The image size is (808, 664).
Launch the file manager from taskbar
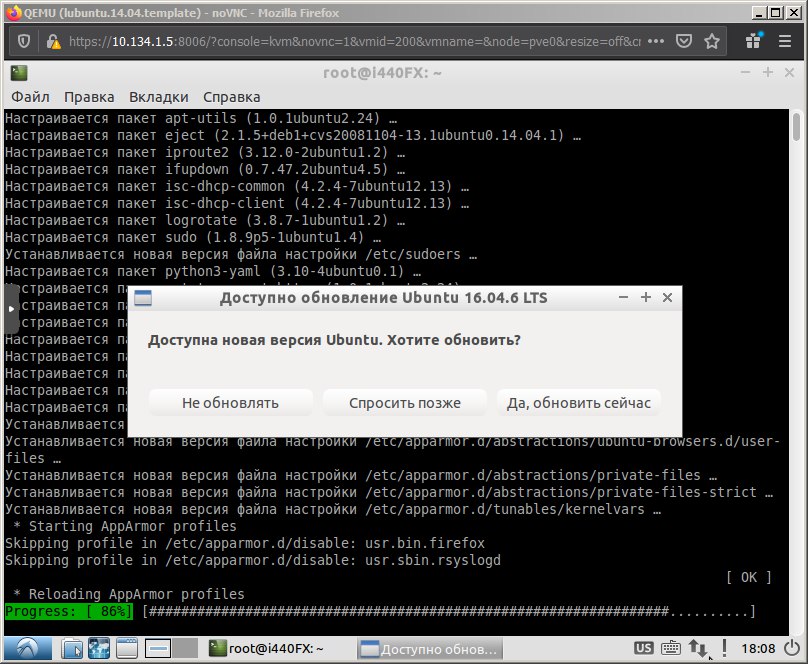72,649
